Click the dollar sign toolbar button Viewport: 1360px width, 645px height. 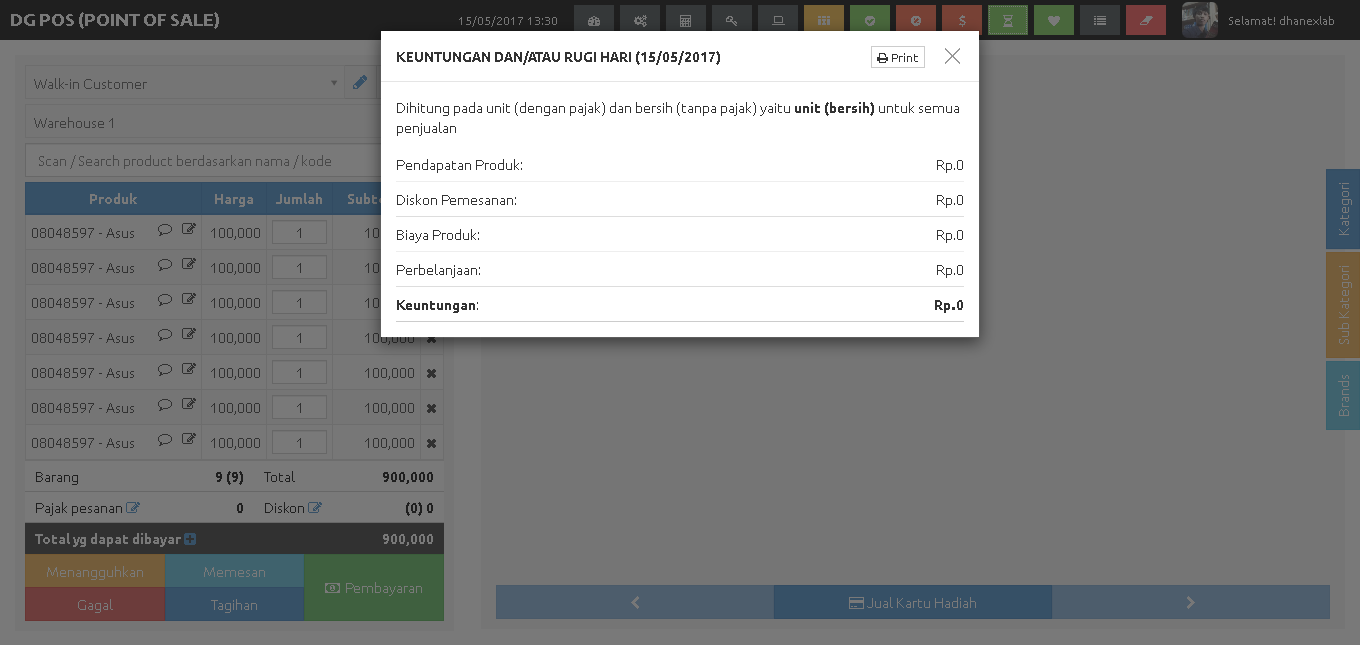pyautogui.click(x=962, y=20)
